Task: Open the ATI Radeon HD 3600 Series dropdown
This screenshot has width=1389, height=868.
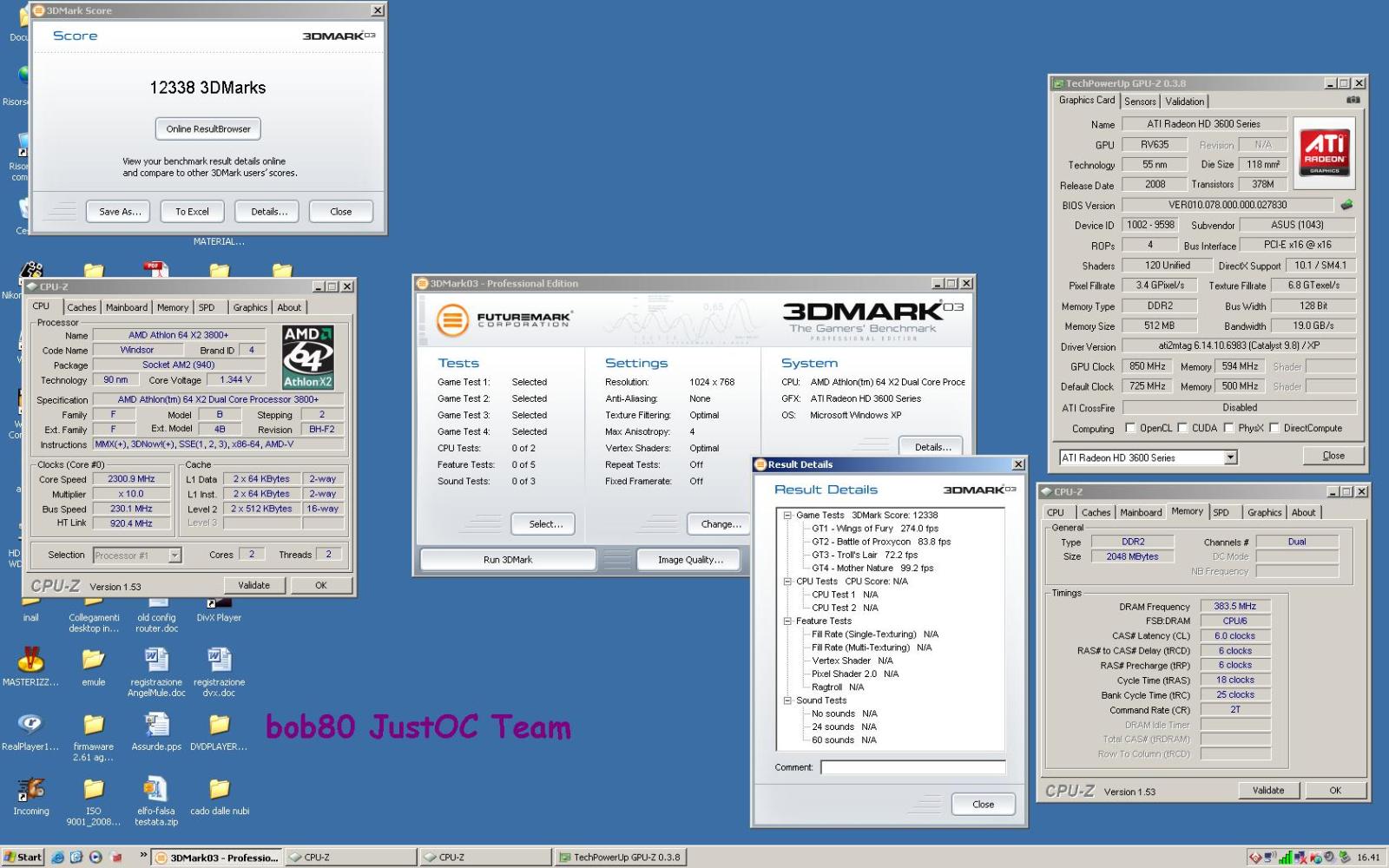Action: [x=1230, y=457]
